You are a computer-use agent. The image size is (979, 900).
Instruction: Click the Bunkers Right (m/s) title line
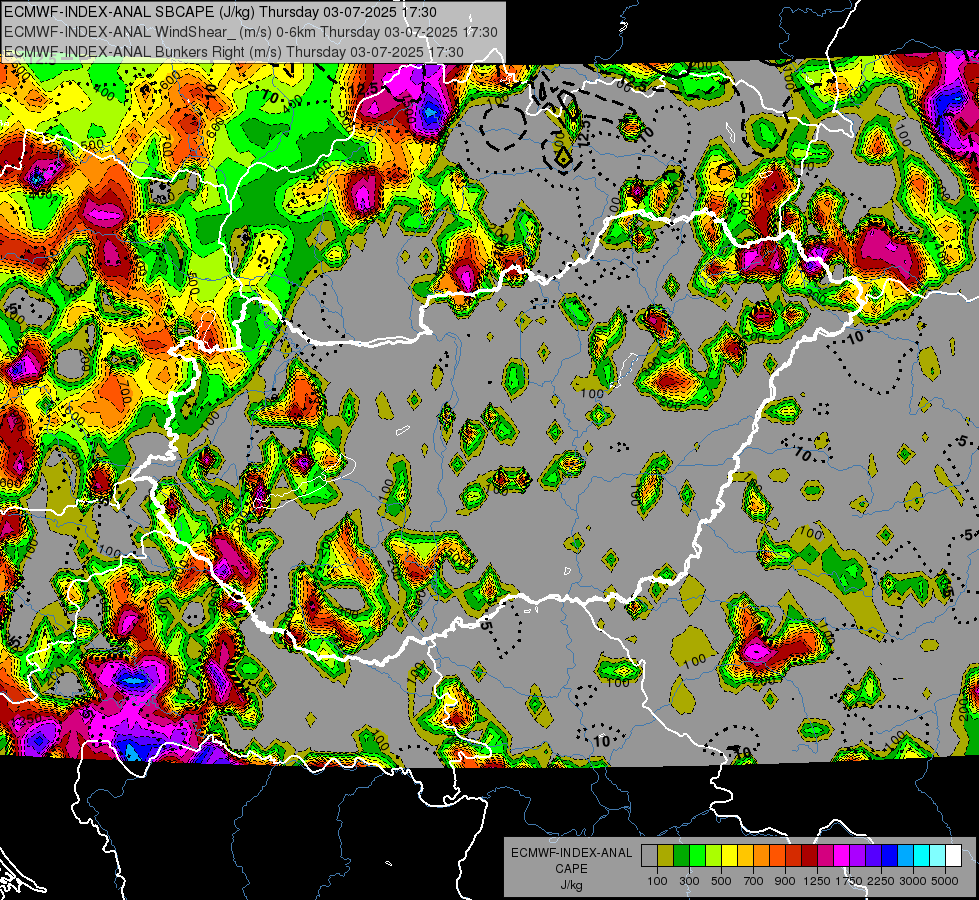[234, 52]
